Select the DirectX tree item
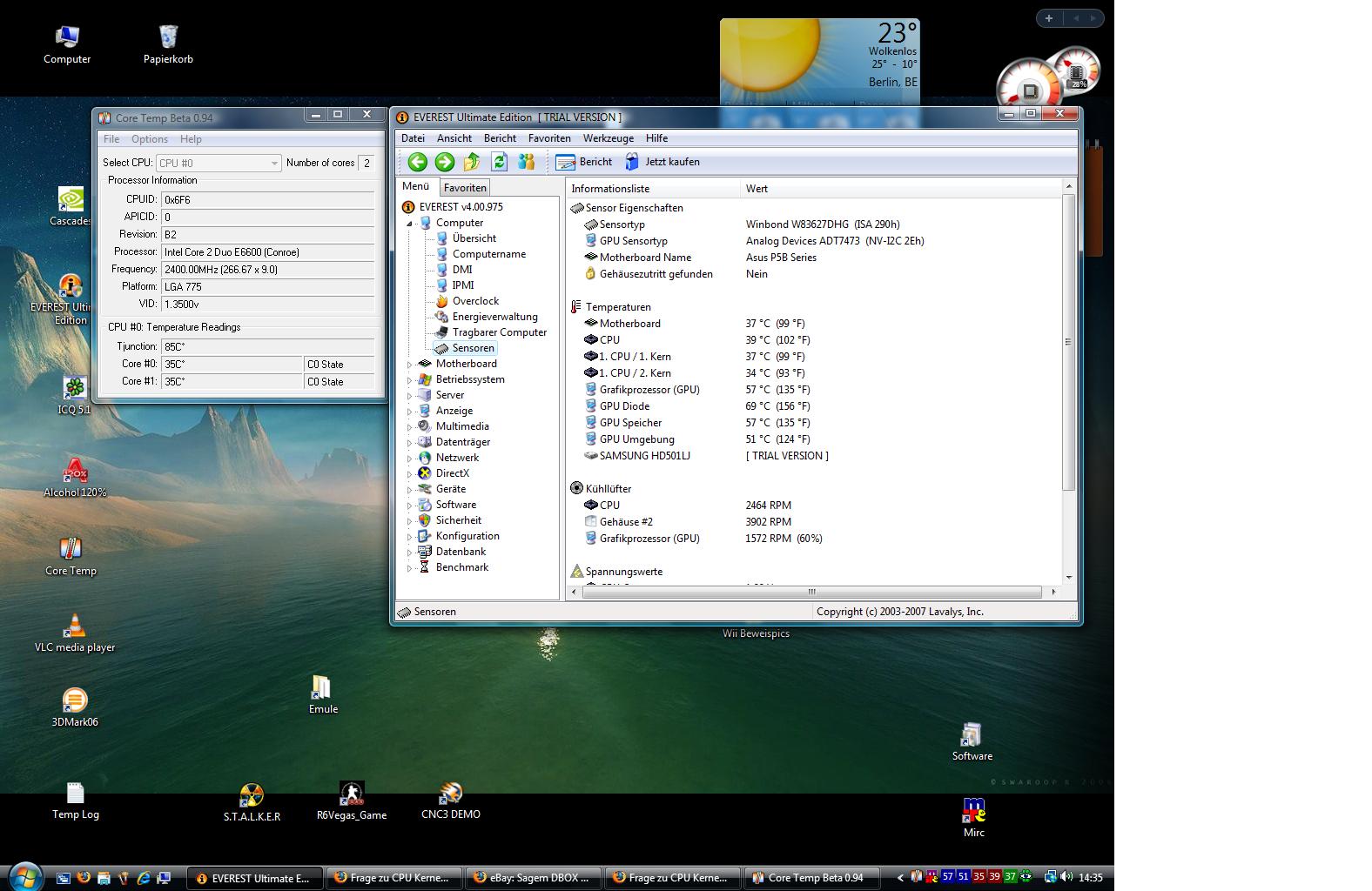1372x891 pixels. point(452,473)
